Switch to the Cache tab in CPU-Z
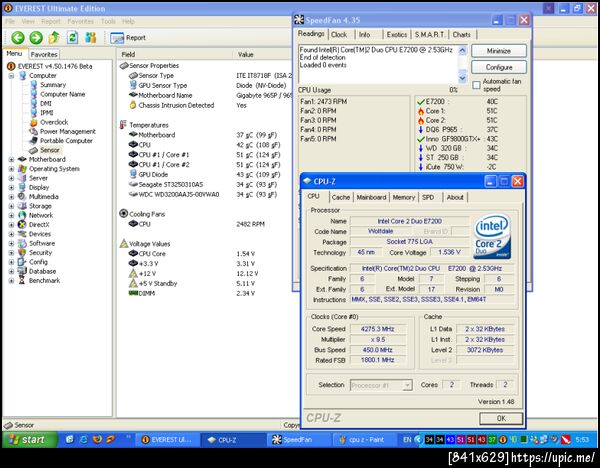Viewport: 600px width, 468px height. [341, 197]
